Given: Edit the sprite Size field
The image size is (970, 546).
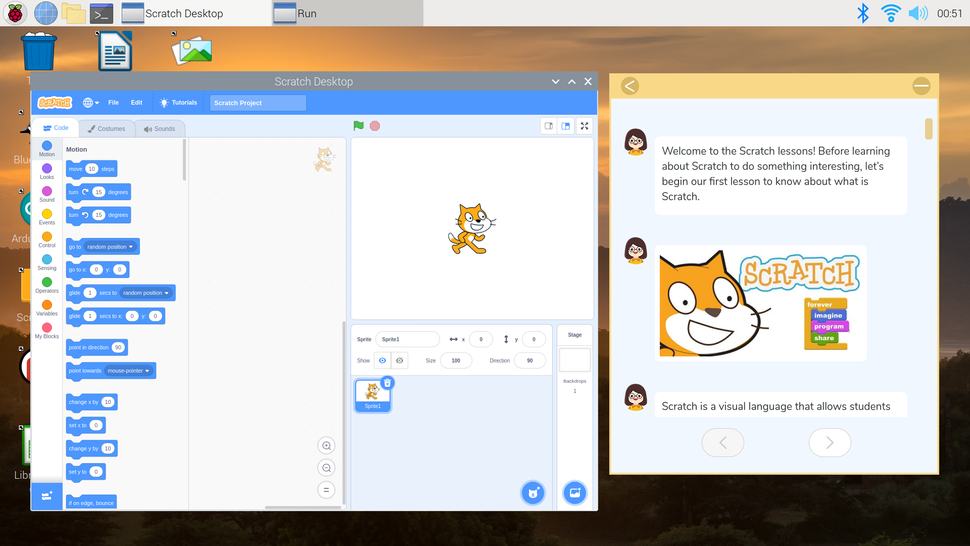Looking at the screenshot, I should [456, 360].
